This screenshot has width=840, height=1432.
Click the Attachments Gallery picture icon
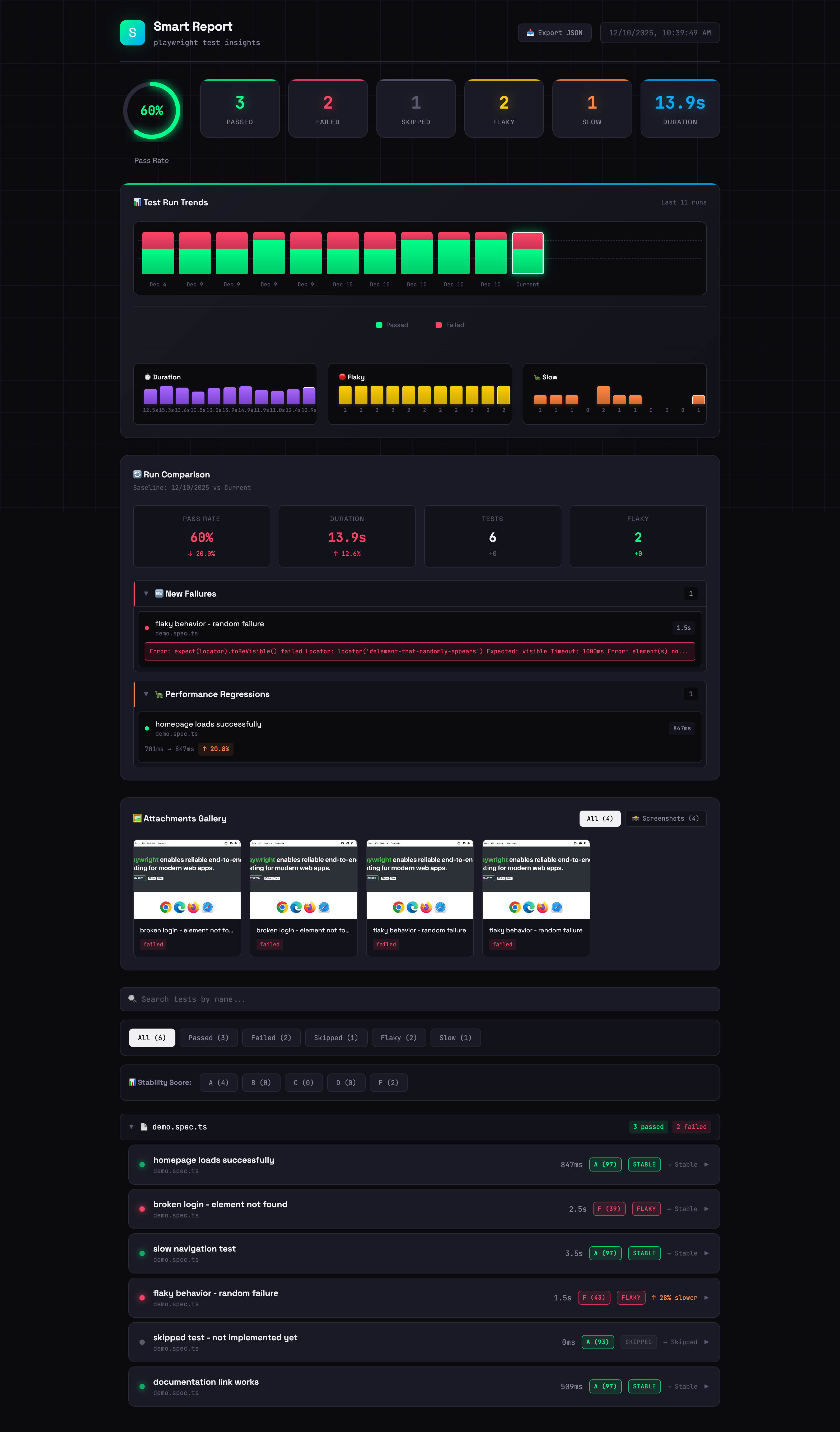[137, 818]
